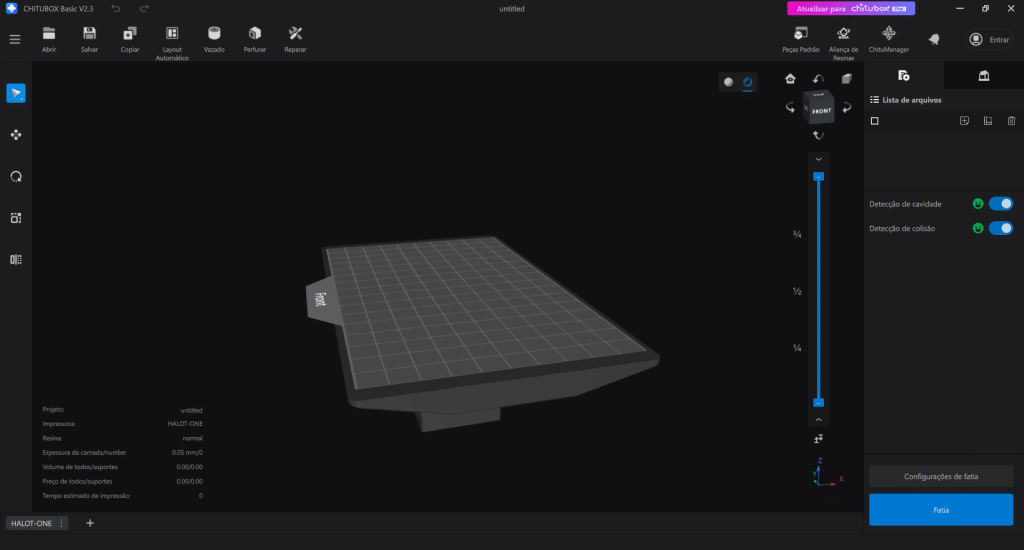Open the Reparar repair tool

pyautogui.click(x=295, y=39)
